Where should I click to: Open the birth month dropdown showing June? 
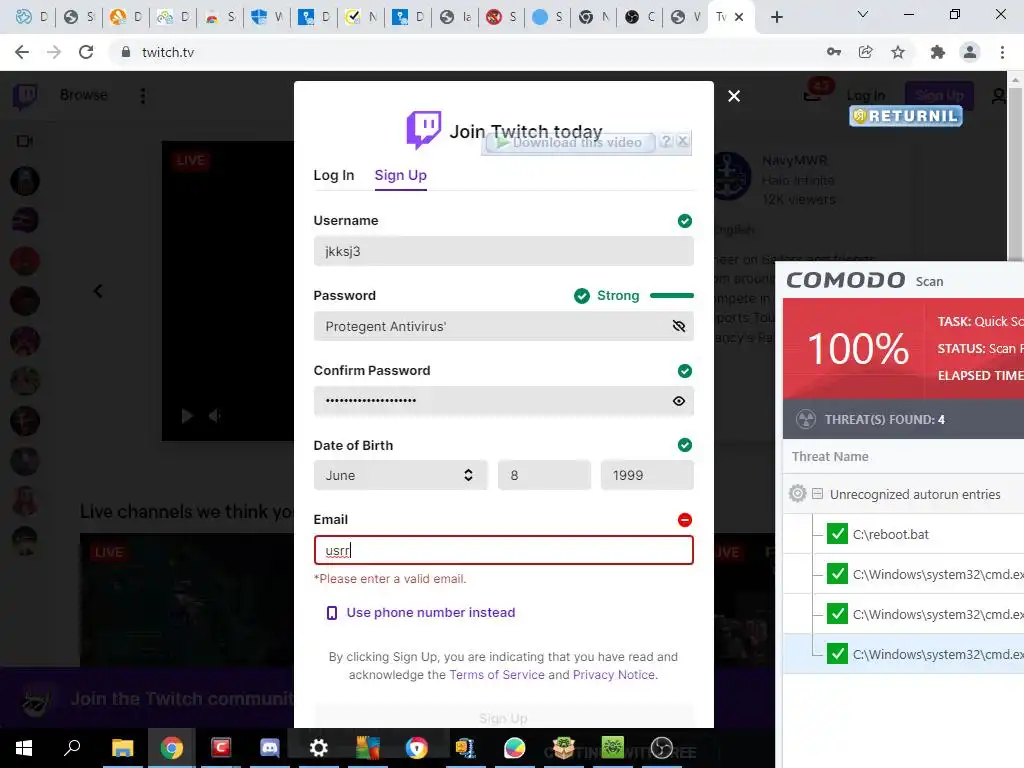400,475
